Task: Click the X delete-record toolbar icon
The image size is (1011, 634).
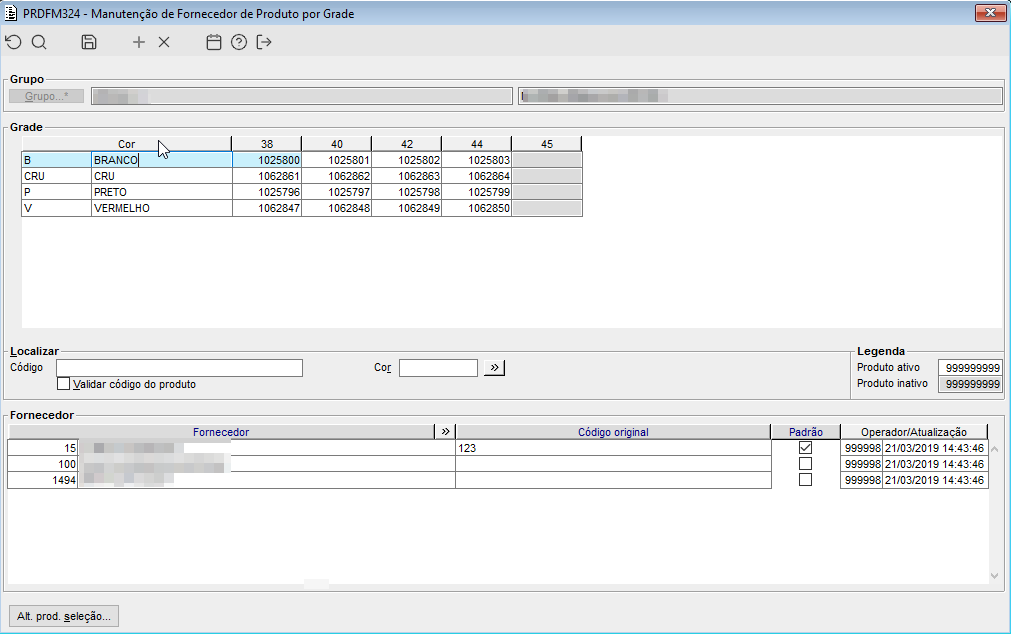Action: pyautogui.click(x=164, y=43)
